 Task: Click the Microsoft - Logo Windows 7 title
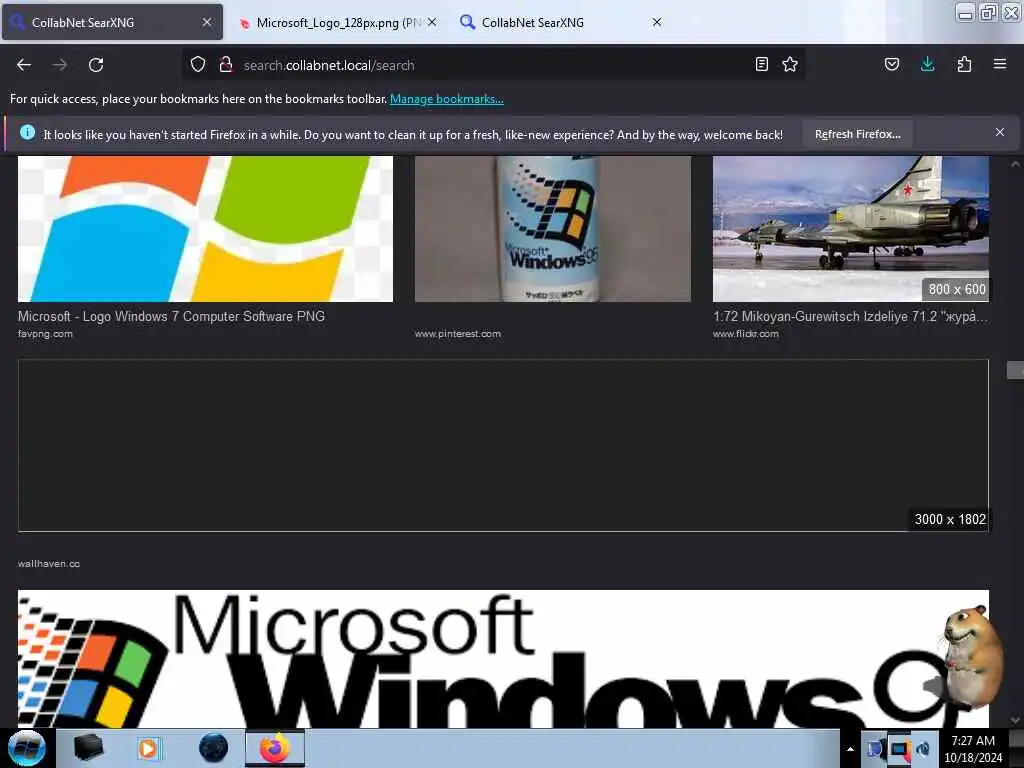click(171, 316)
